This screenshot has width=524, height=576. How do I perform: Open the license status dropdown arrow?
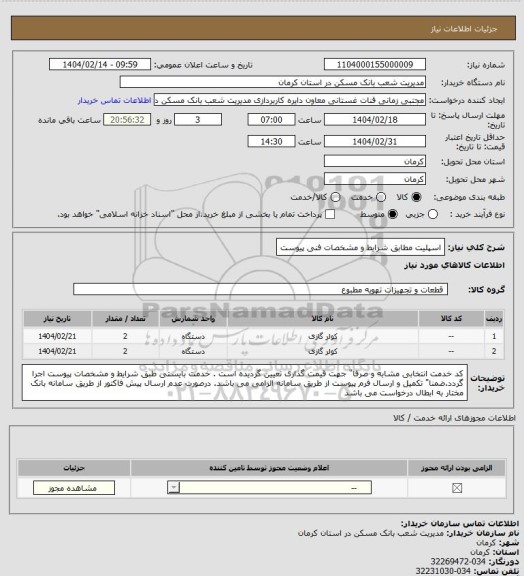coord(173,487)
